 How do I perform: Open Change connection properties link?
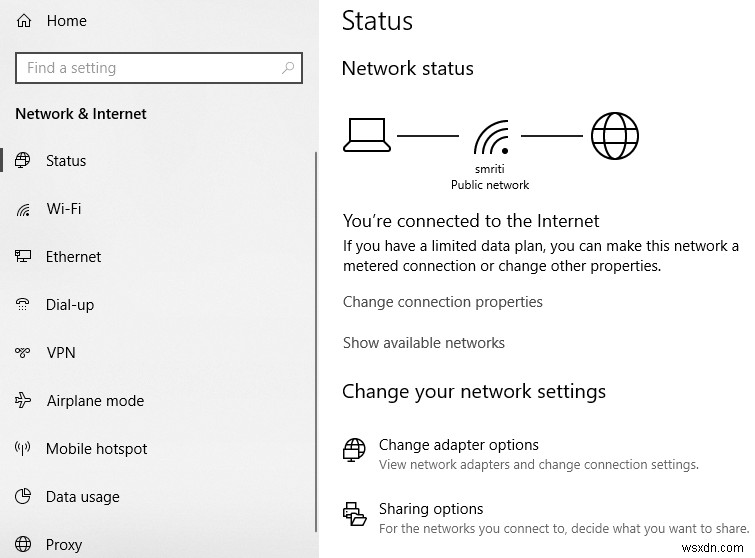coord(442,302)
